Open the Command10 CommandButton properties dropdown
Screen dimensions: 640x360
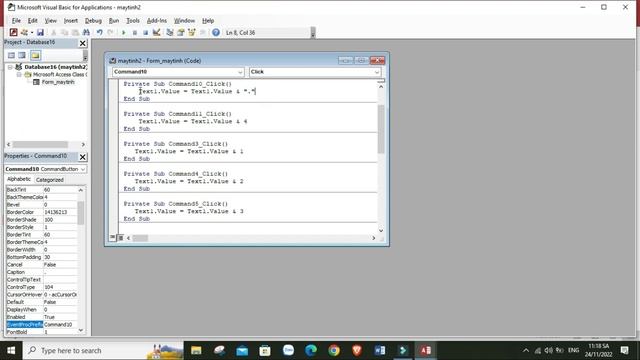[83, 169]
